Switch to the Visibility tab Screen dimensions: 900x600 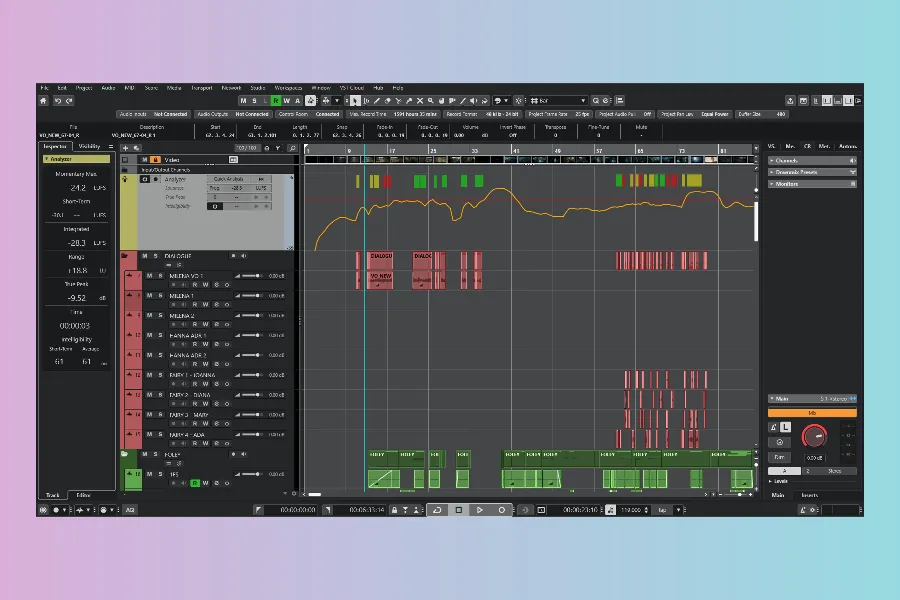point(89,146)
